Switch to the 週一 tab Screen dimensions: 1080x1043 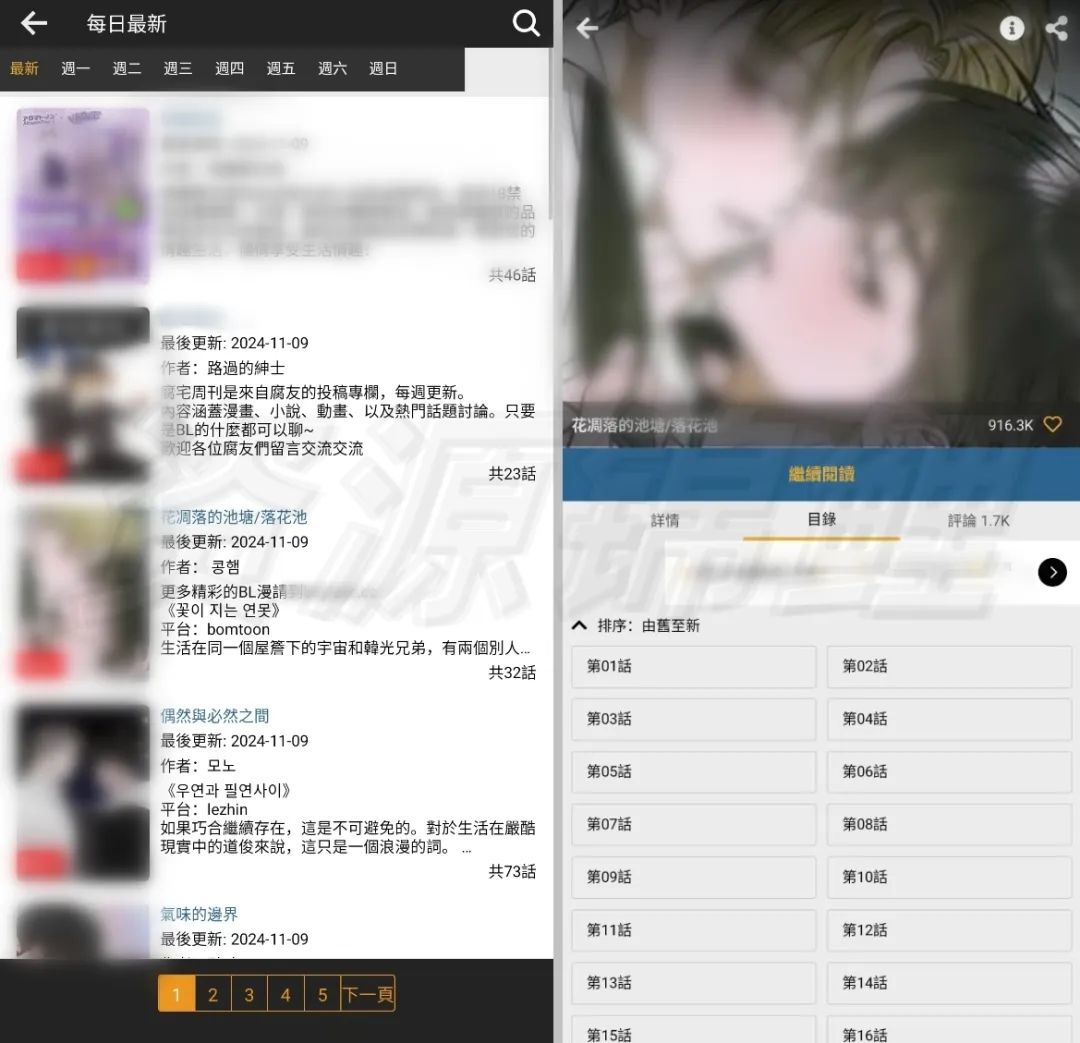tap(75, 68)
